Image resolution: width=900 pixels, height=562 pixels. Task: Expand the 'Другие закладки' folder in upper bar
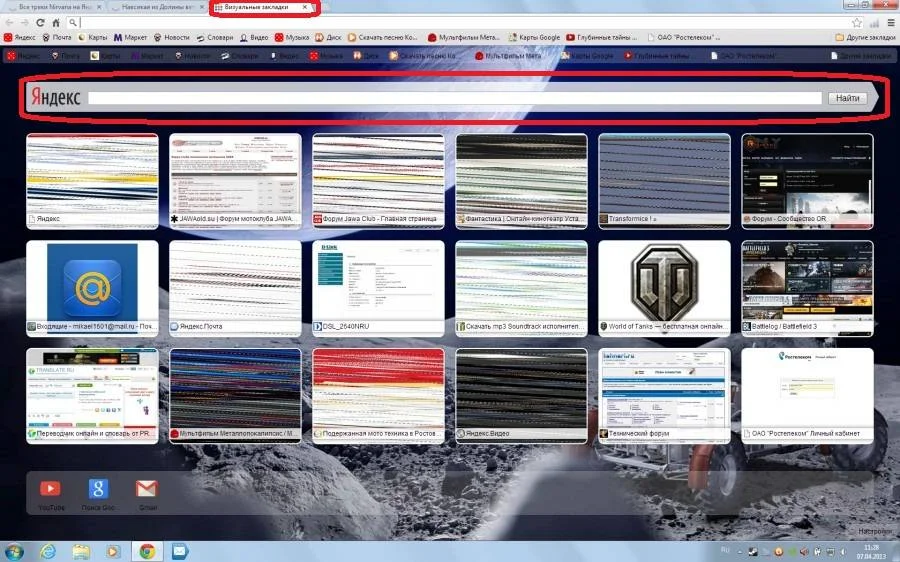[x=866, y=37]
